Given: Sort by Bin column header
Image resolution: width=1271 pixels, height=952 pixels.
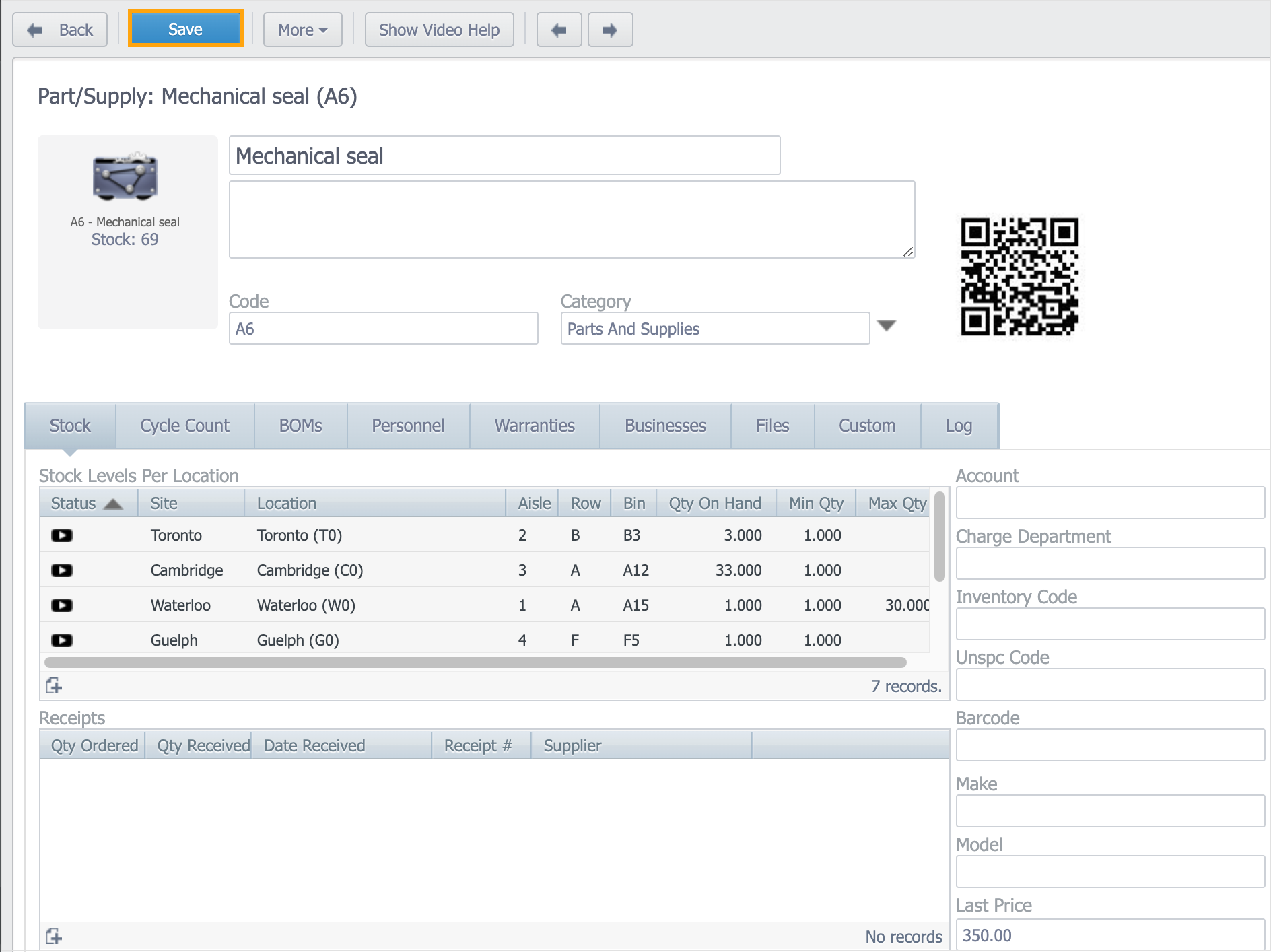Looking at the screenshot, I should (x=633, y=503).
